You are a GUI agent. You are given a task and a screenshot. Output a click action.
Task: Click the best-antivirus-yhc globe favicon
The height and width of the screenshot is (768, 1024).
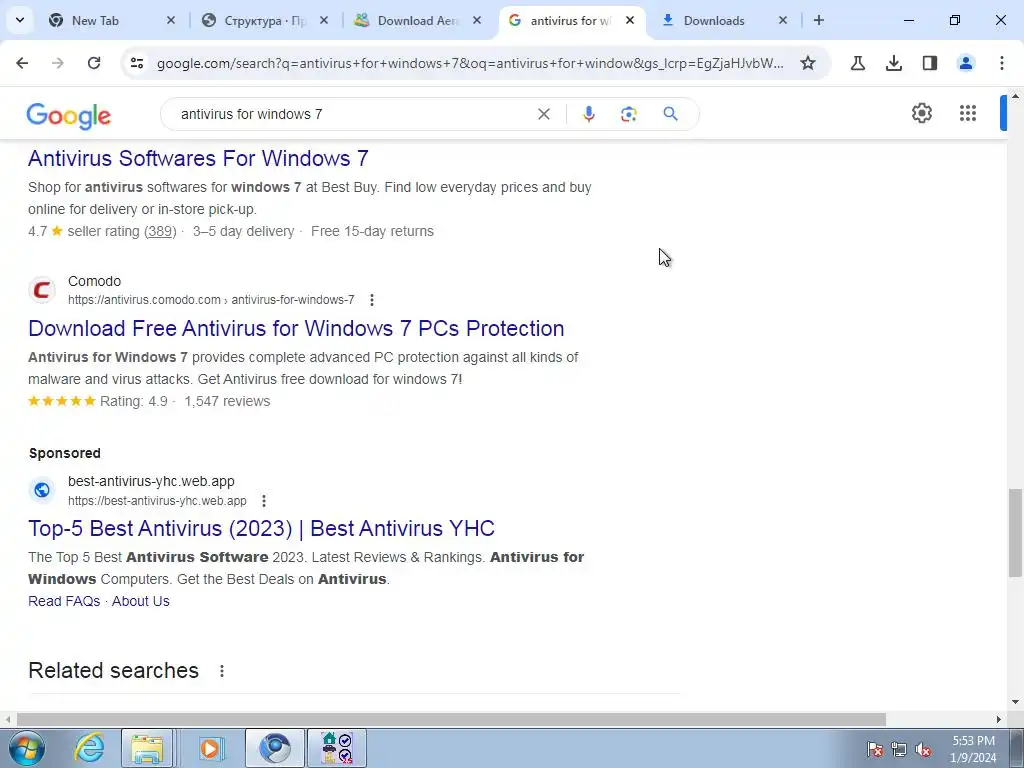[42, 490]
